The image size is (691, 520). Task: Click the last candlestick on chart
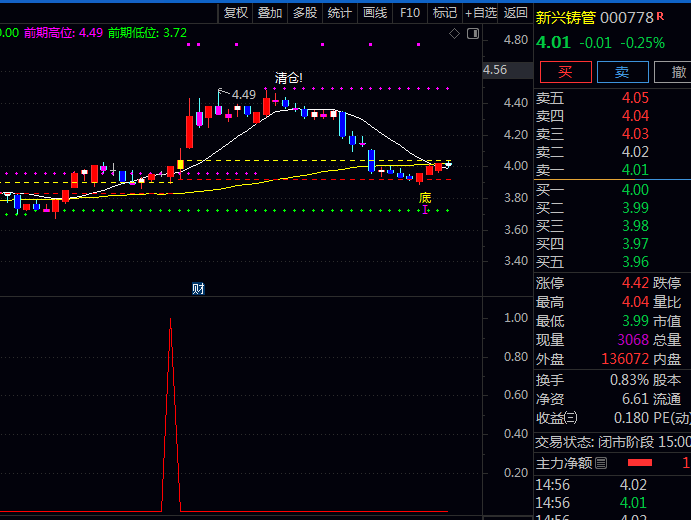point(448,165)
